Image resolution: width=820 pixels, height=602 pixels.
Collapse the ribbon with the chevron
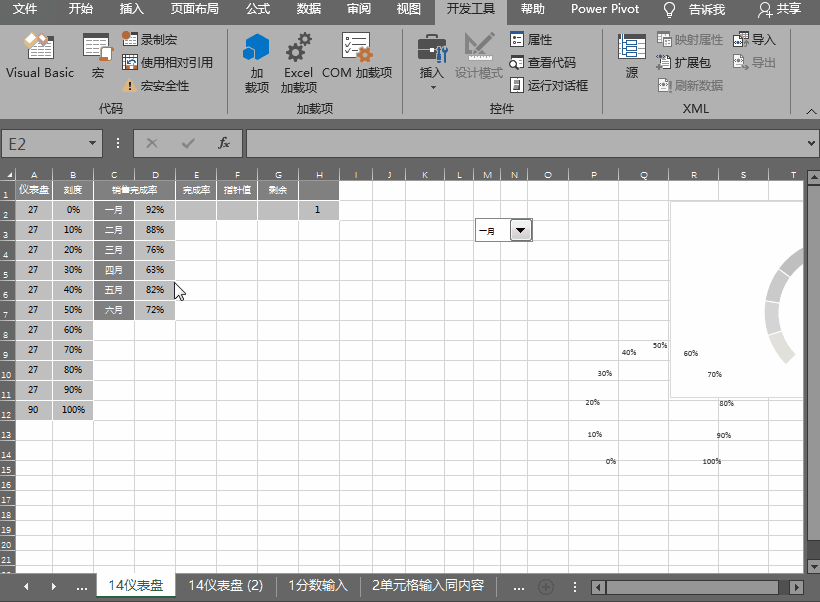point(811,111)
